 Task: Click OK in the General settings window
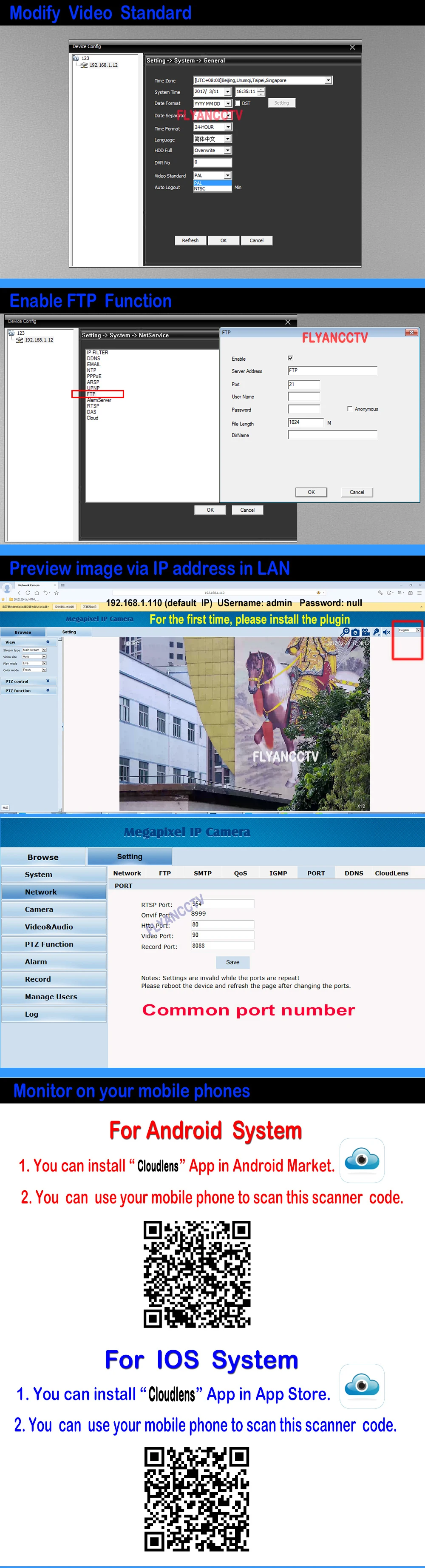[x=223, y=240]
